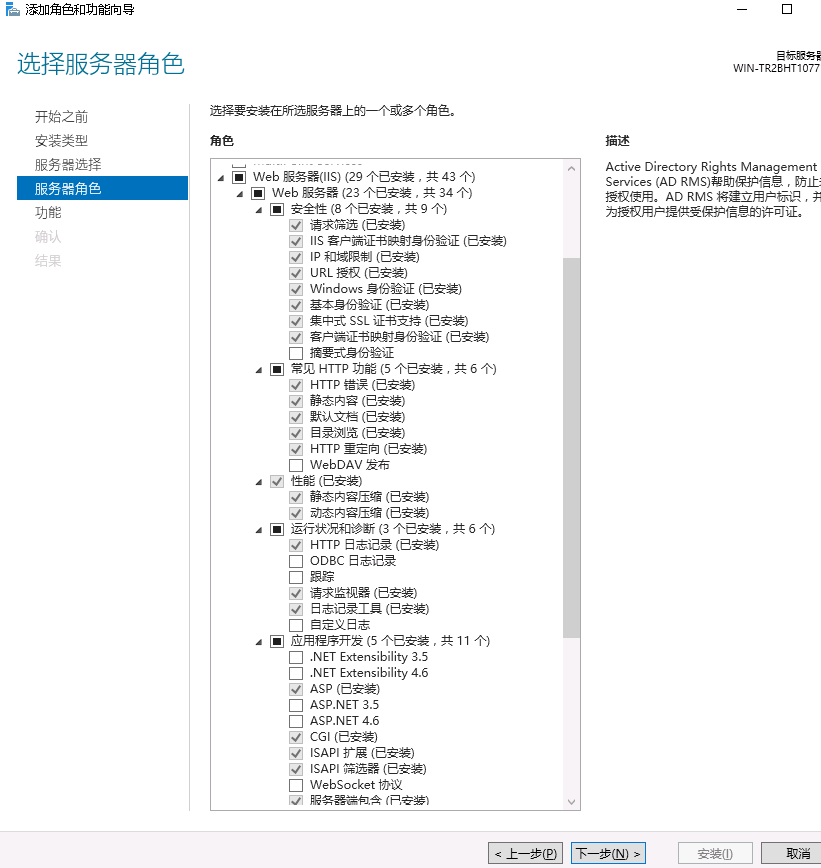Select the CGI (已安装) row
This screenshot has width=821, height=868.
[x=344, y=737]
